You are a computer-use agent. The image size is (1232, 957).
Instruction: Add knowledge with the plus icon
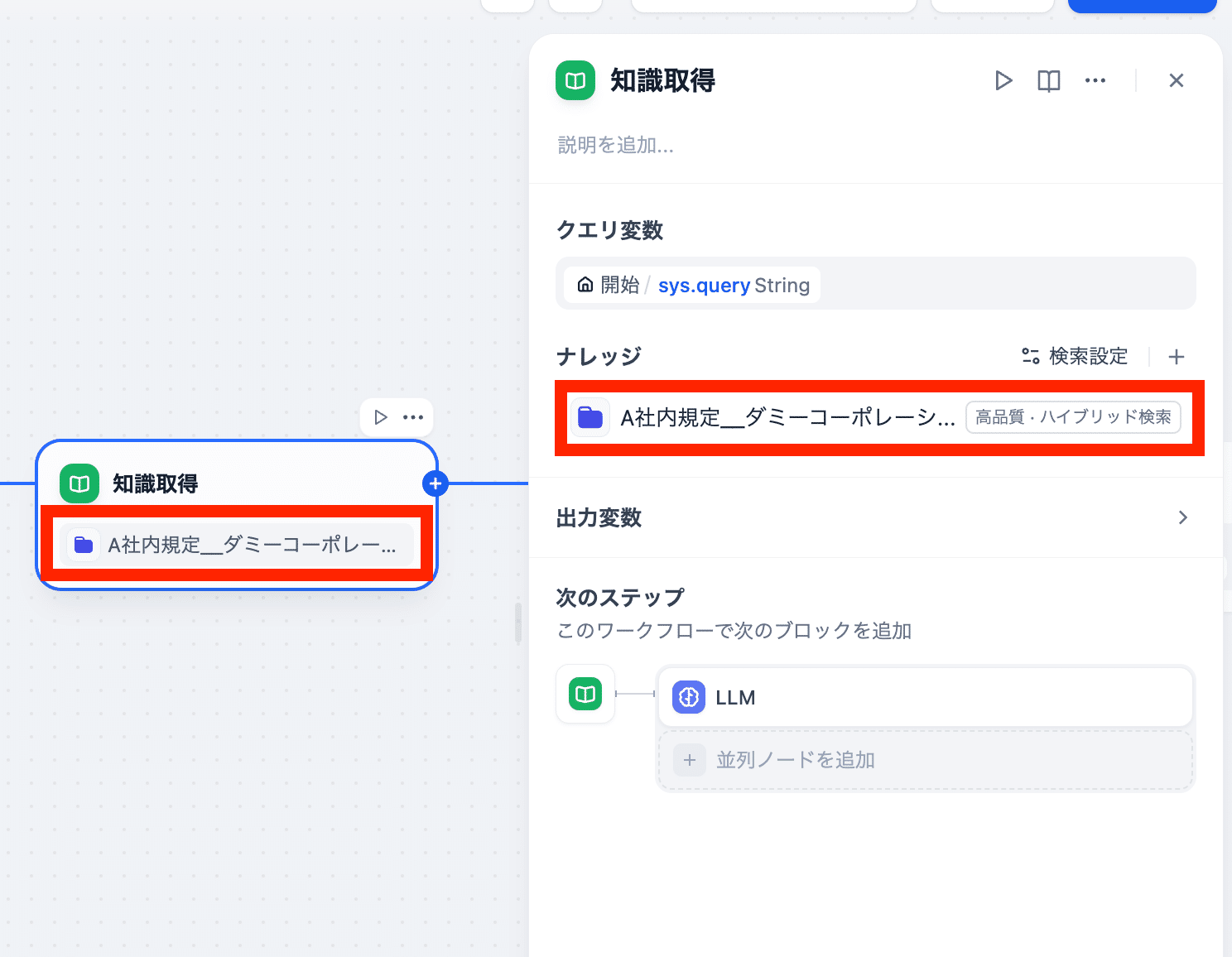point(1176,356)
